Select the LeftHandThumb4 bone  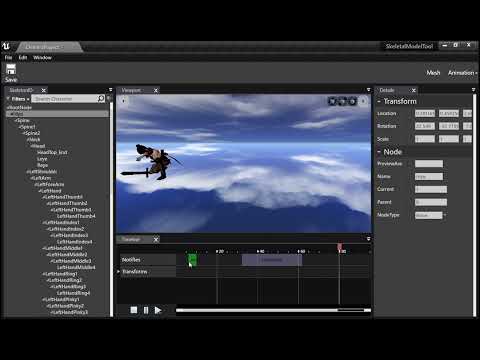76,216
